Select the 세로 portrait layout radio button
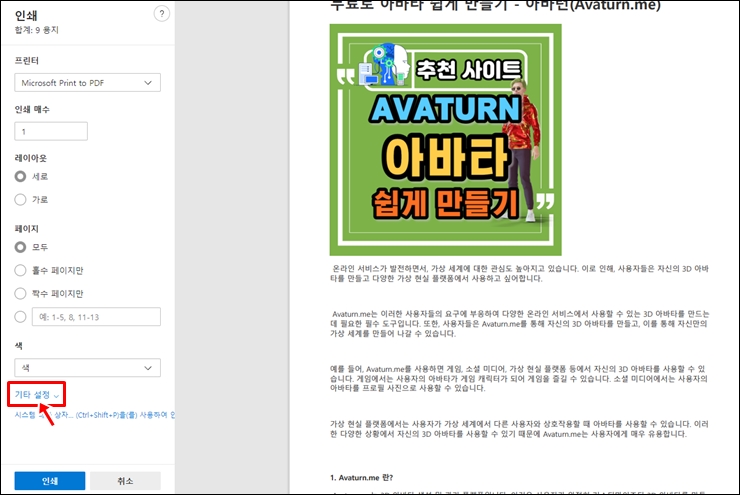 (x=20, y=176)
